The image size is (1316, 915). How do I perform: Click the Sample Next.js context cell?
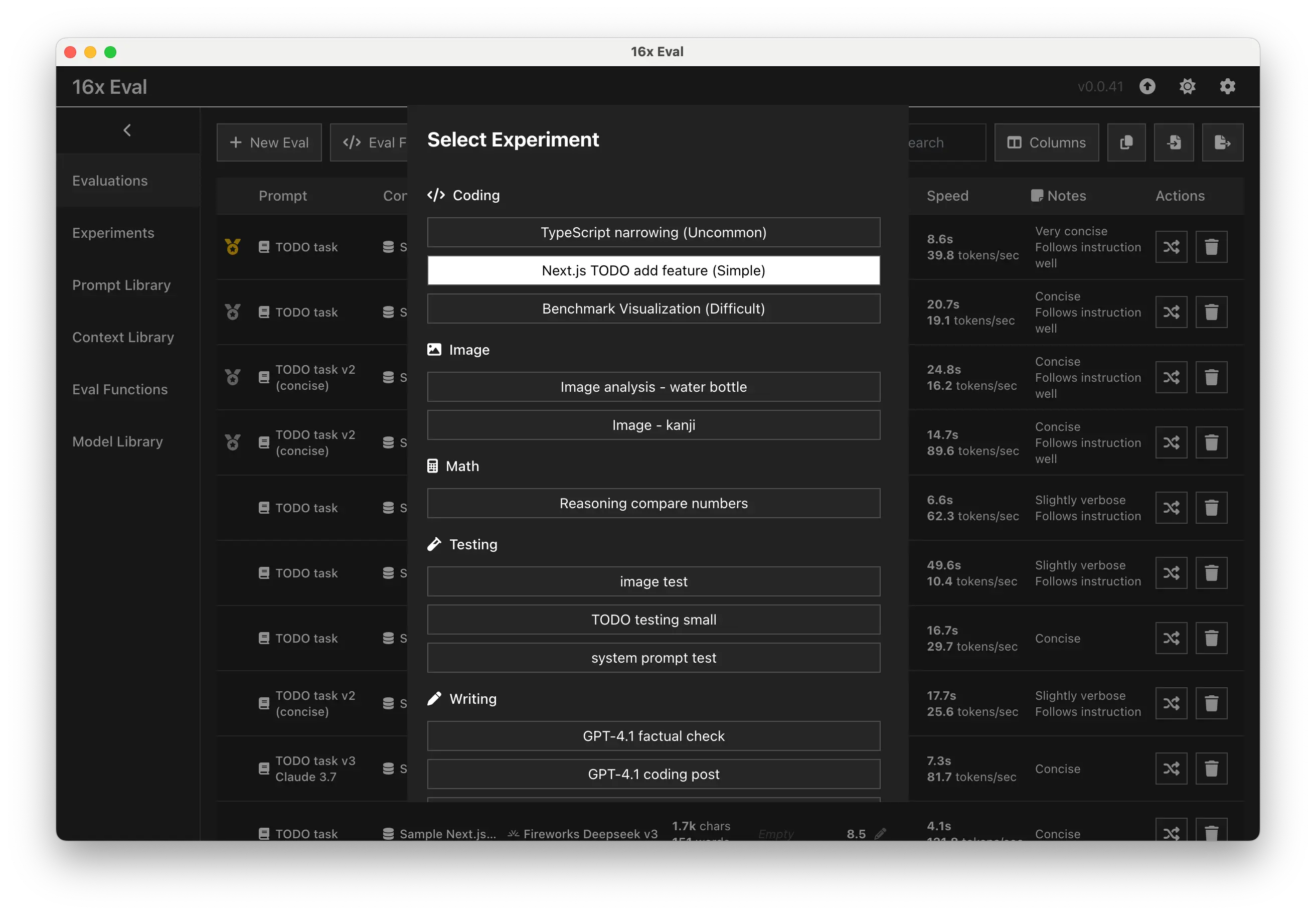pyautogui.click(x=440, y=834)
